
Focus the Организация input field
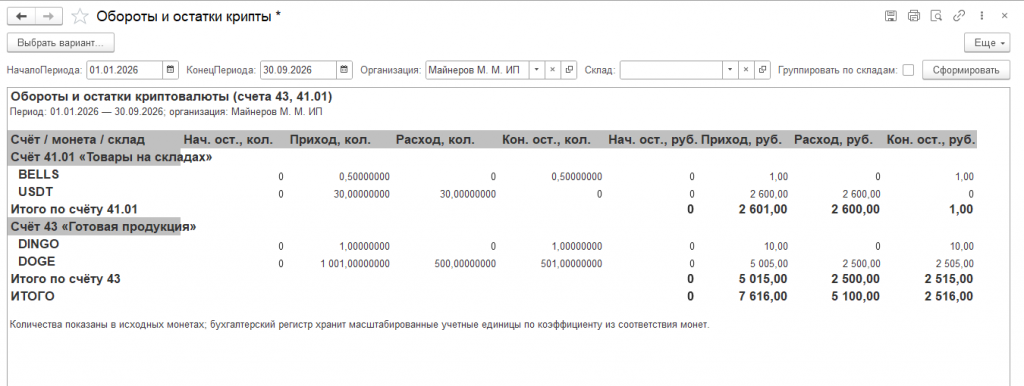tap(476, 70)
